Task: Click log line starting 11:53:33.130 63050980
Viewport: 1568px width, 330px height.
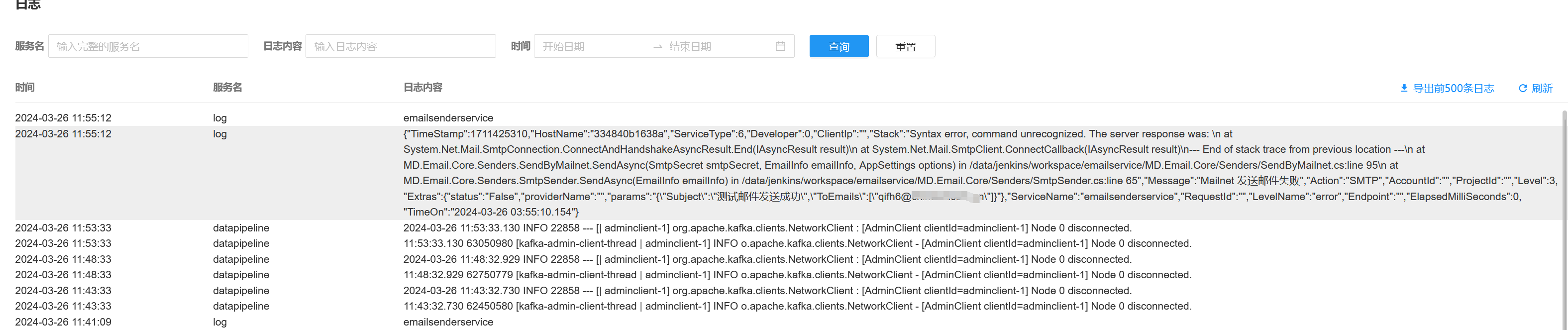Action: (797, 243)
